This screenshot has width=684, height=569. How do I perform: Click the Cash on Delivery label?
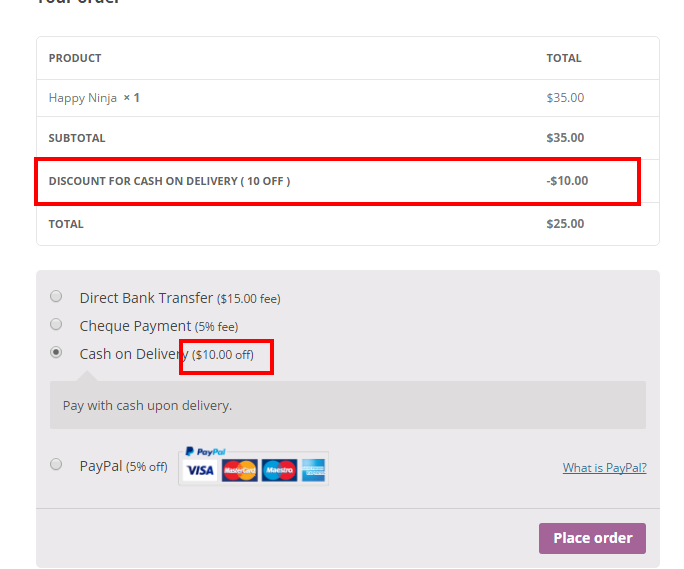point(134,354)
